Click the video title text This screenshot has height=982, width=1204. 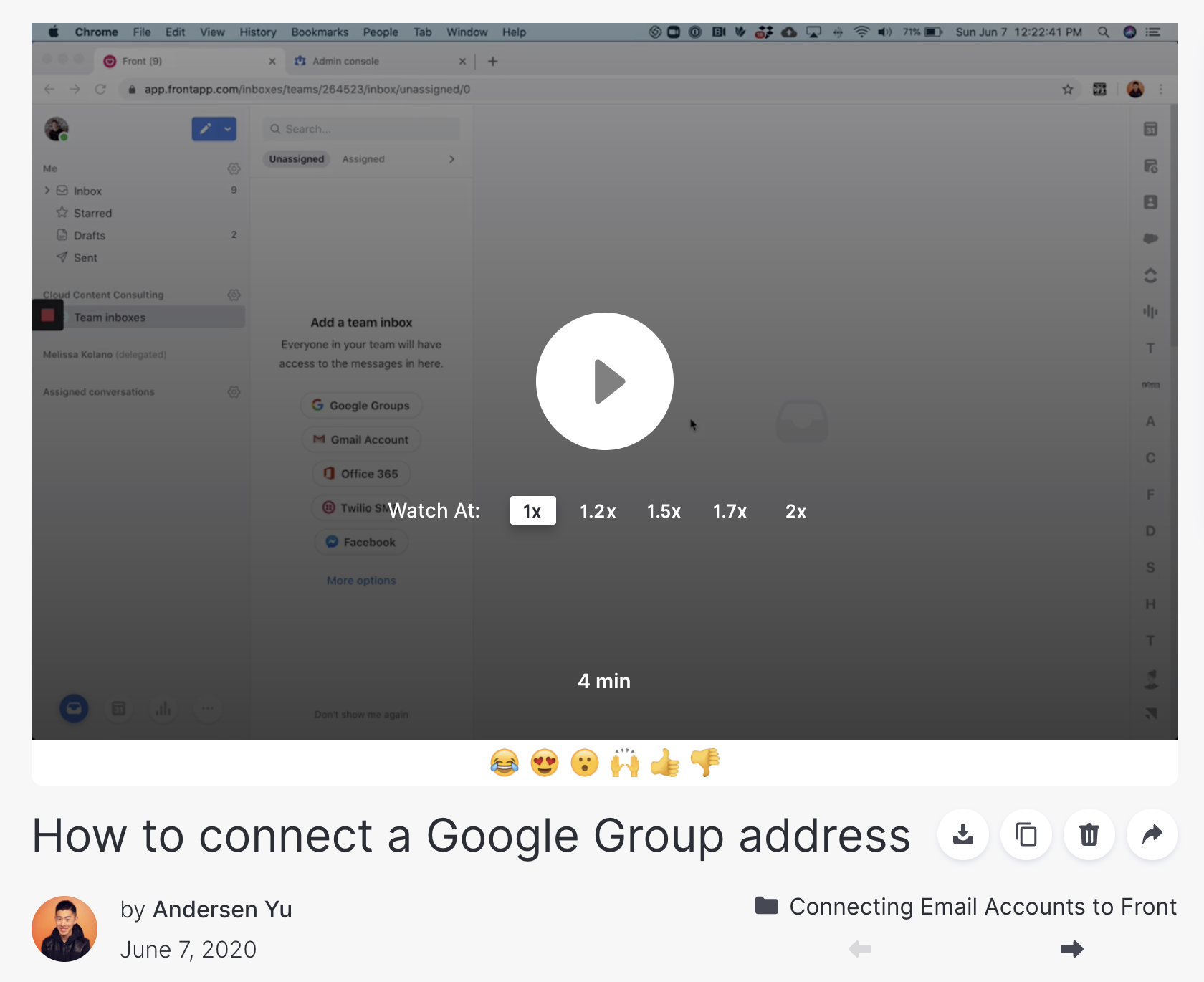(x=472, y=836)
